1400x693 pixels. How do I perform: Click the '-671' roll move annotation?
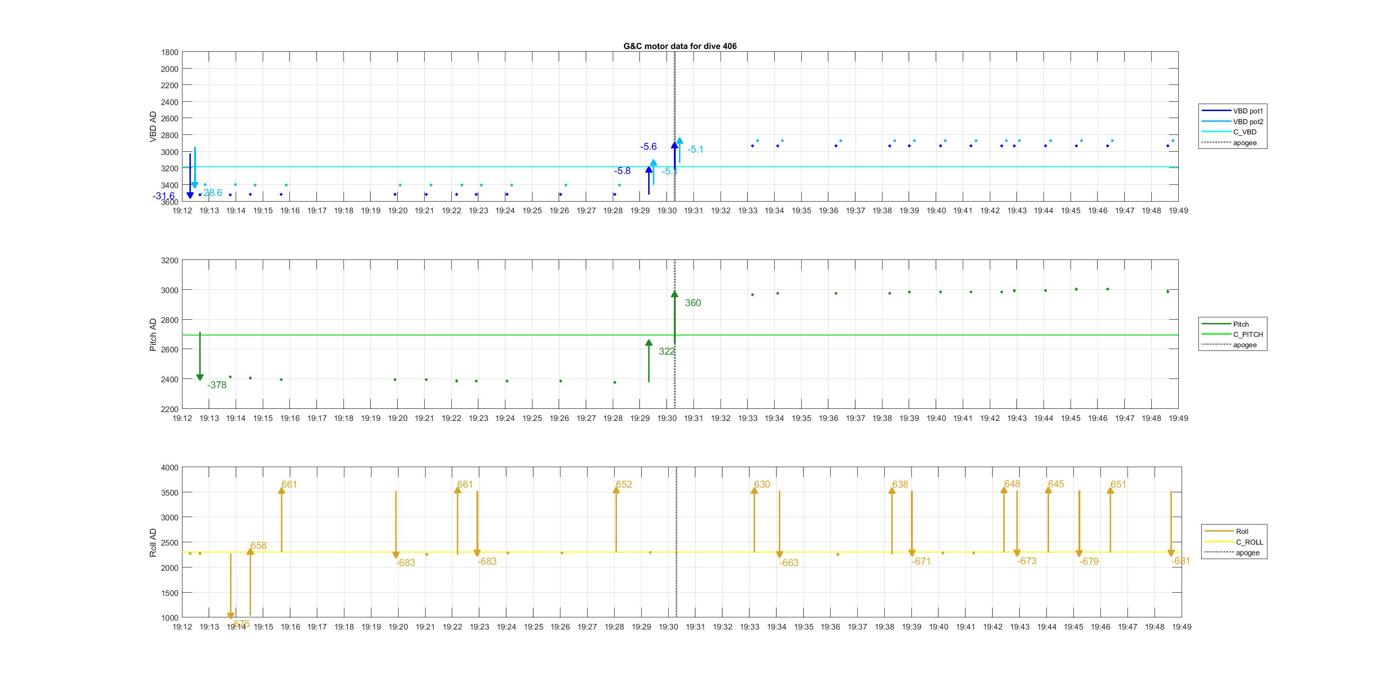coord(921,562)
